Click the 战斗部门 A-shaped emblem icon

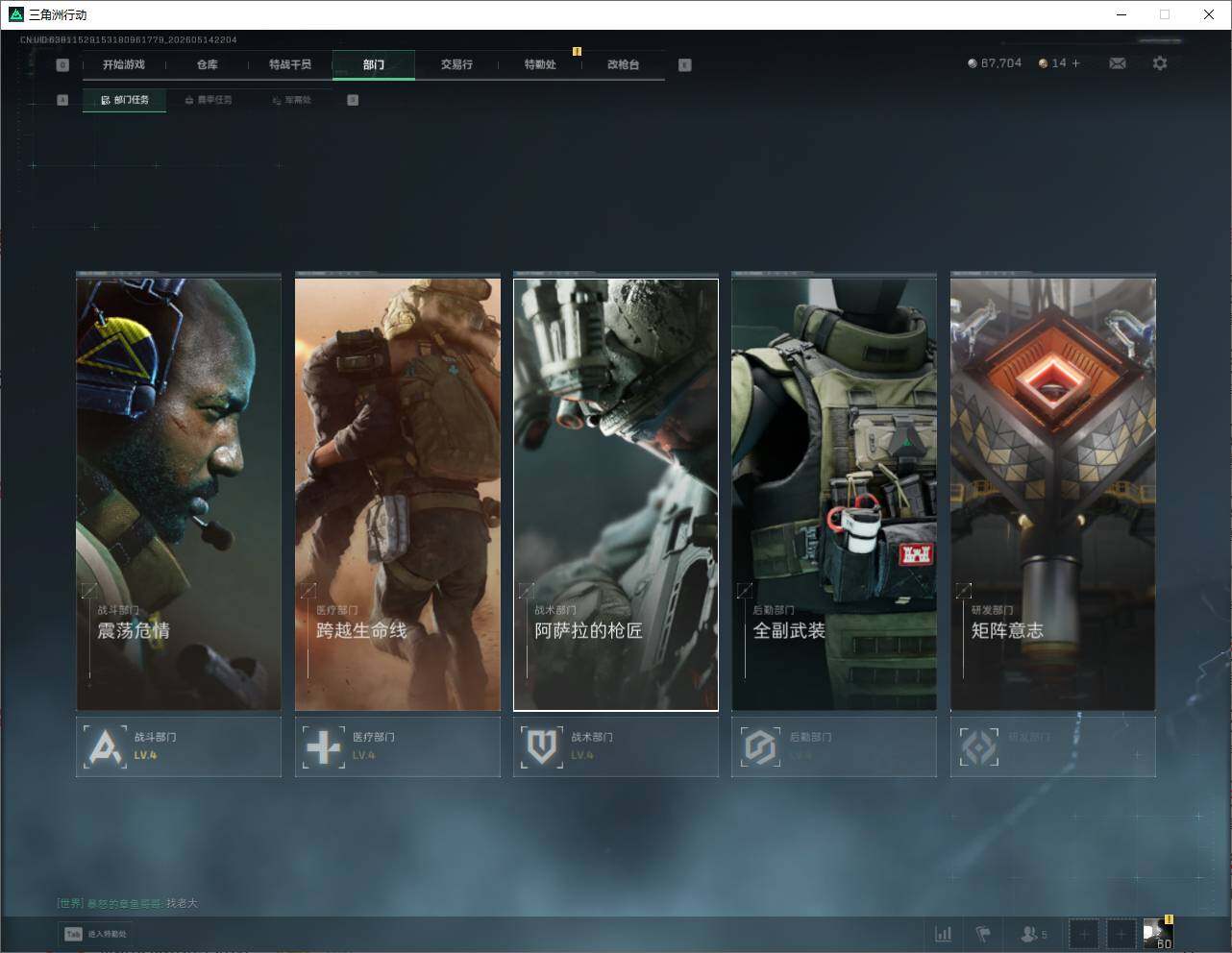pos(105,746)
